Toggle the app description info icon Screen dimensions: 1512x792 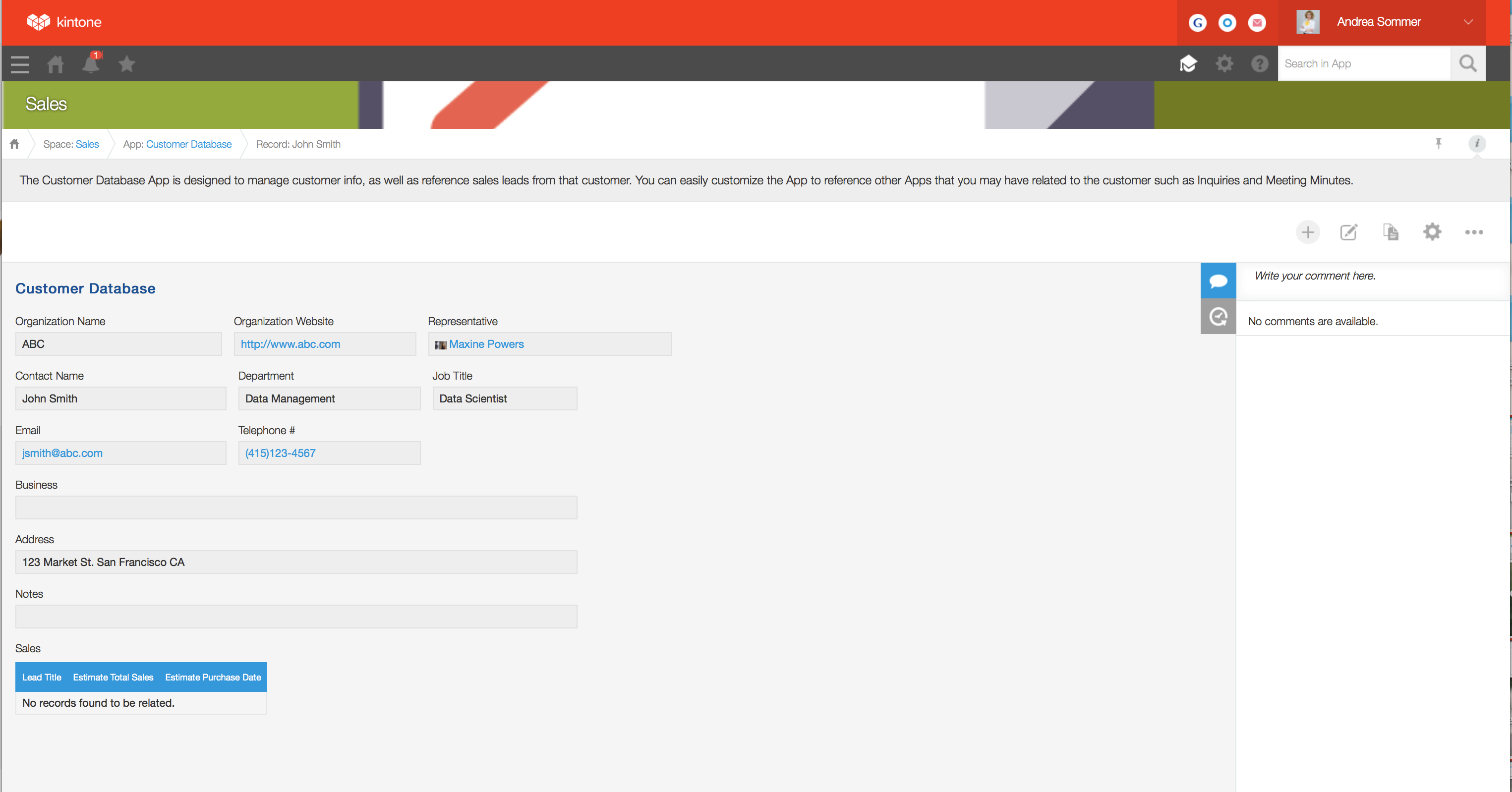[x=1477, y=144]
